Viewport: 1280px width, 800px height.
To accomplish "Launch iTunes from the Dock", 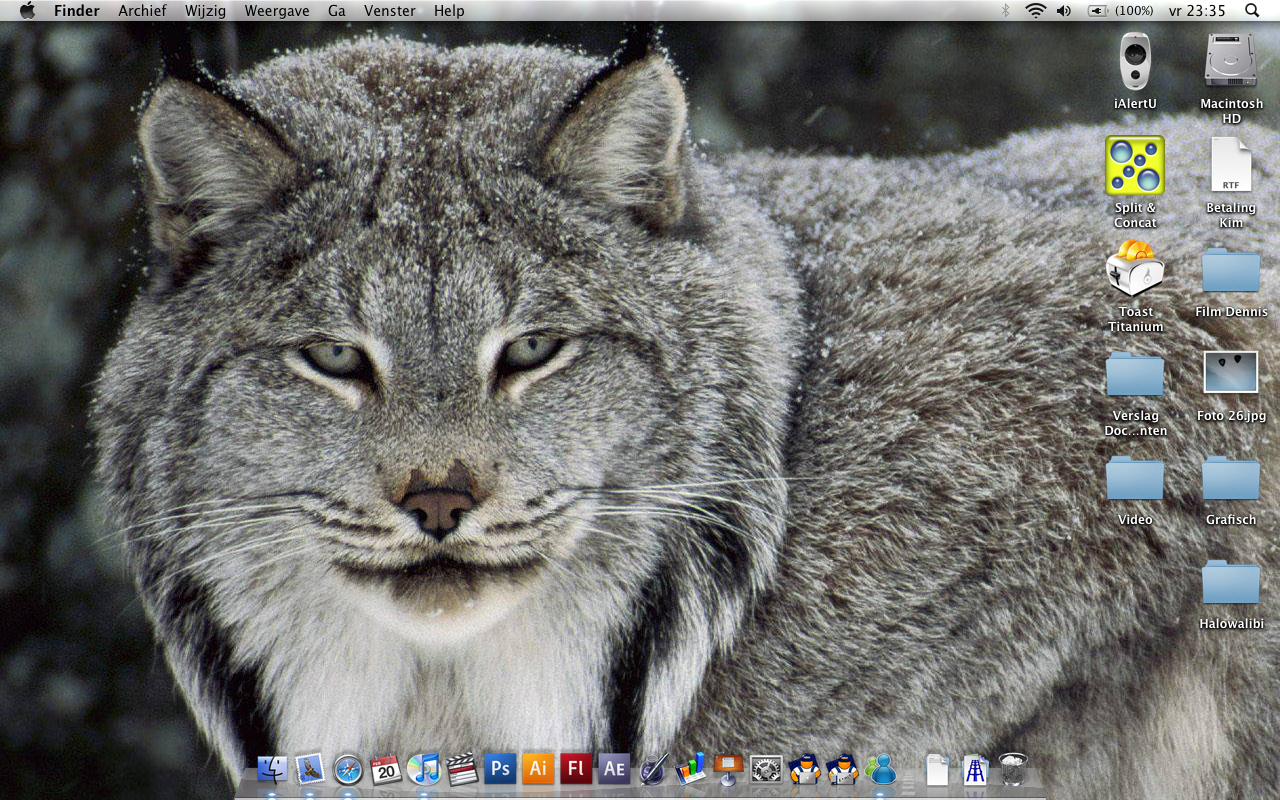I will [x=424, y=769].
